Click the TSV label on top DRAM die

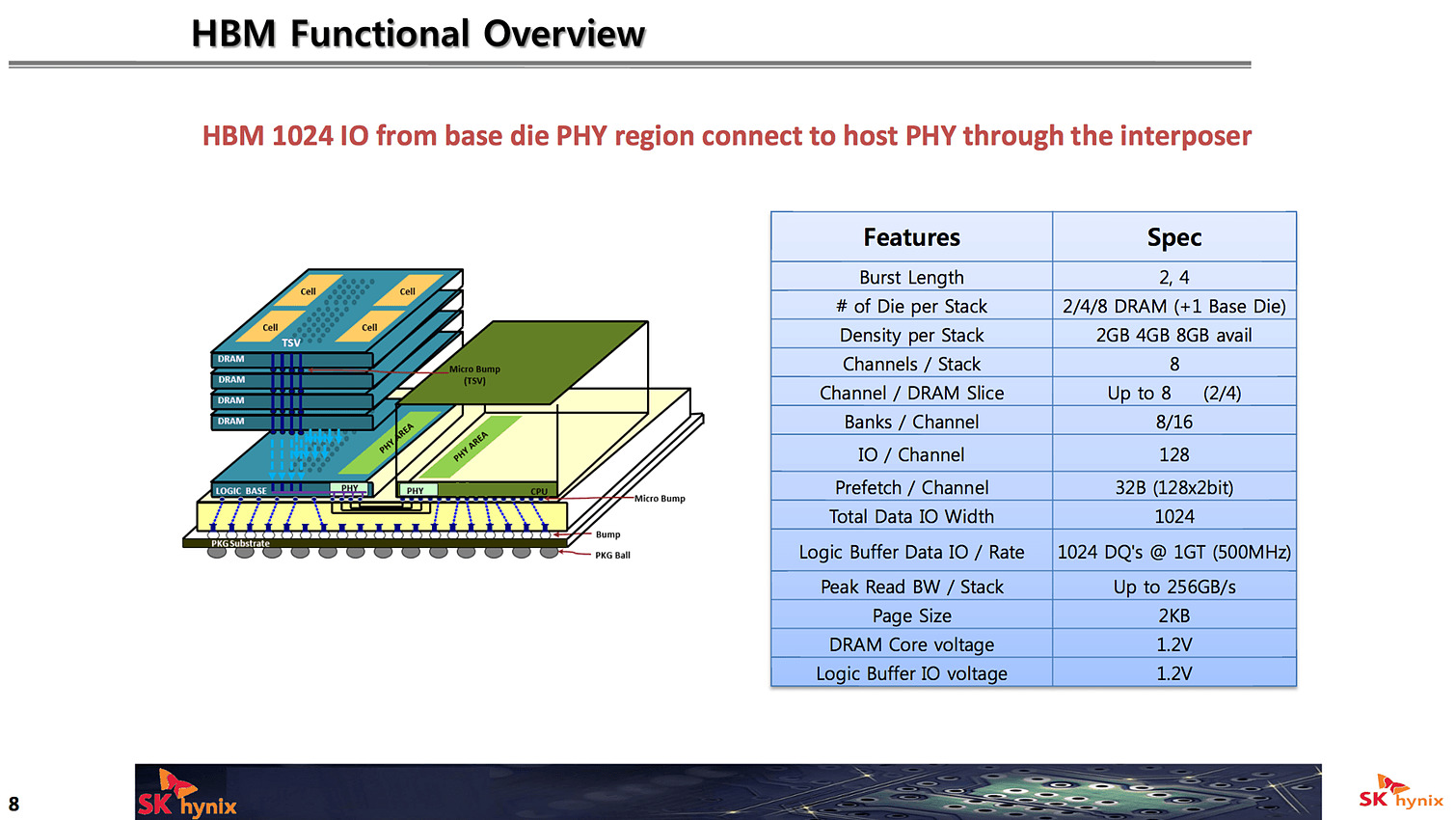[x=291, y=342]
